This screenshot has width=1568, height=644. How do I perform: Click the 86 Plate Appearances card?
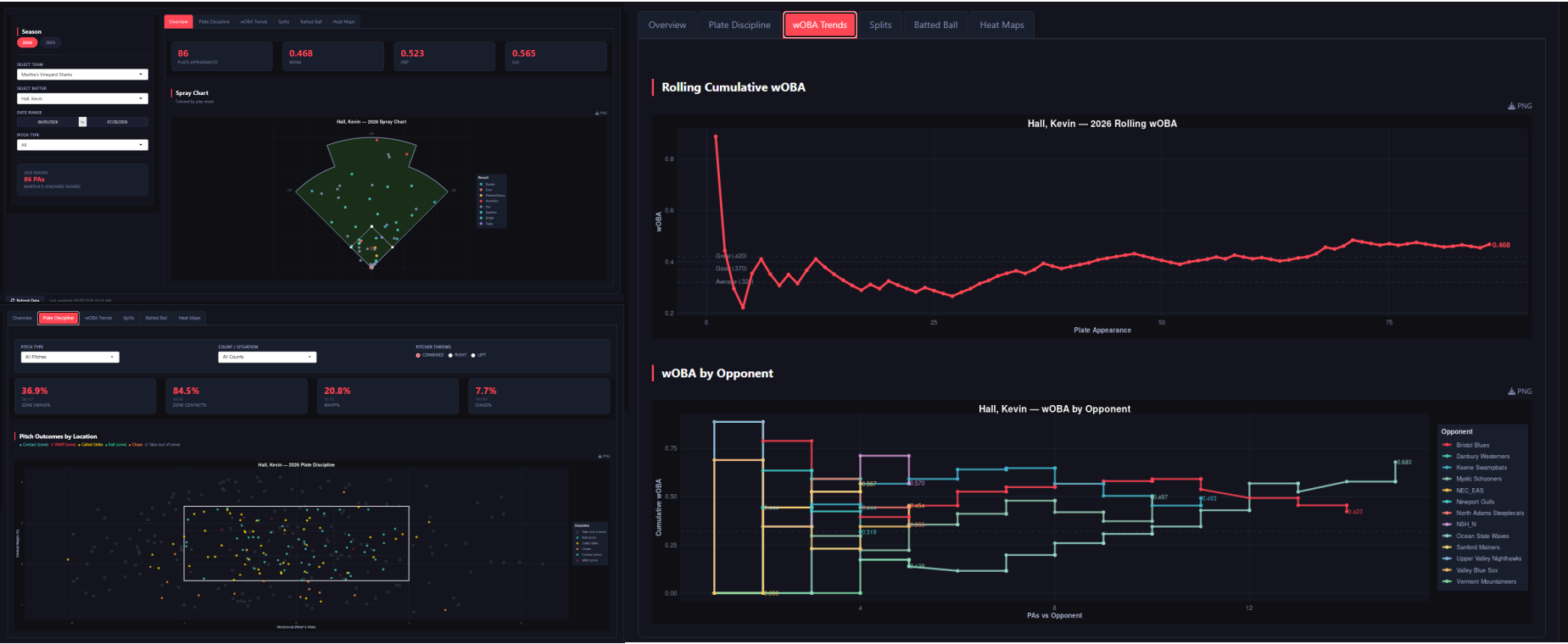[x=221, y=56]
